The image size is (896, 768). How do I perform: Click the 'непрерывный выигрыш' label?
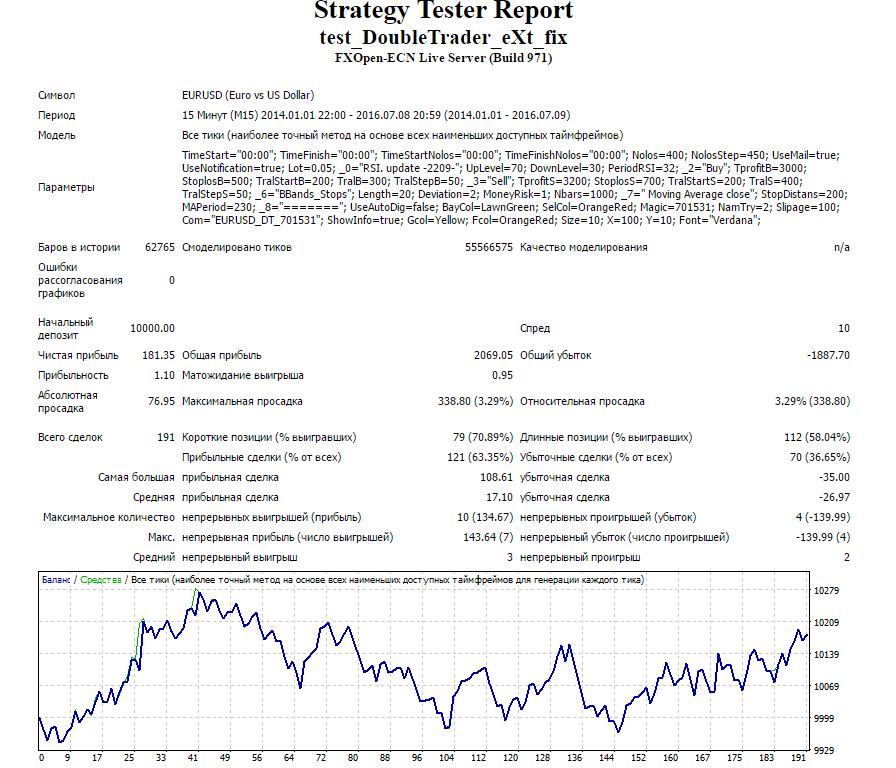click(239, 558)
